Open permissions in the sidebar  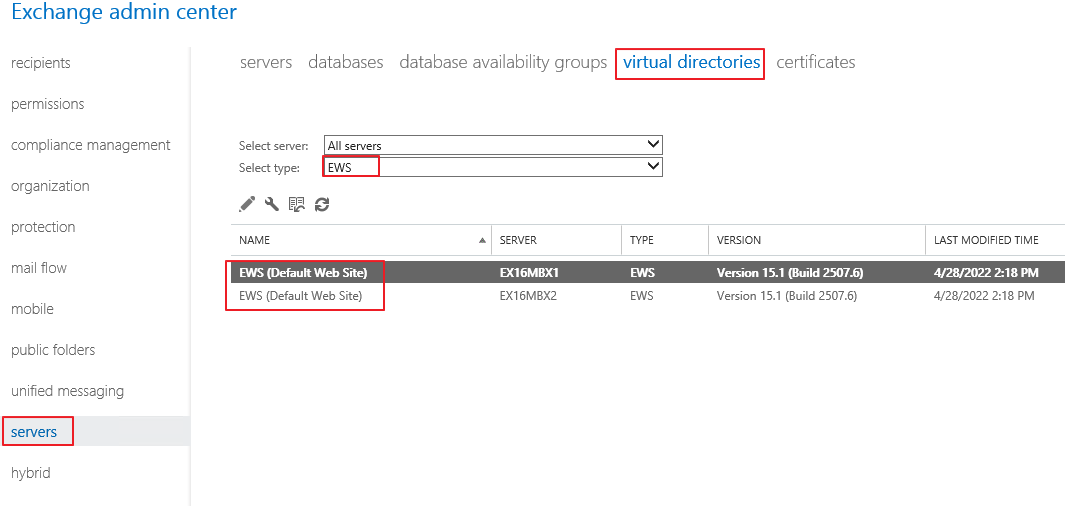coord(48,104)
